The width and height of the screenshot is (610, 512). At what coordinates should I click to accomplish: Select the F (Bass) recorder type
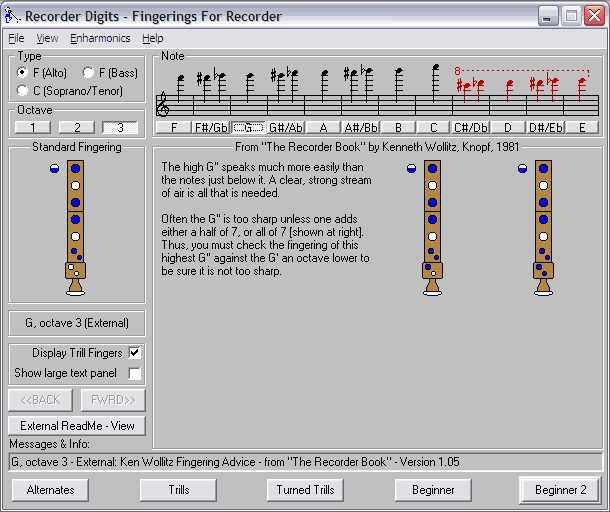tap(88, 73)
